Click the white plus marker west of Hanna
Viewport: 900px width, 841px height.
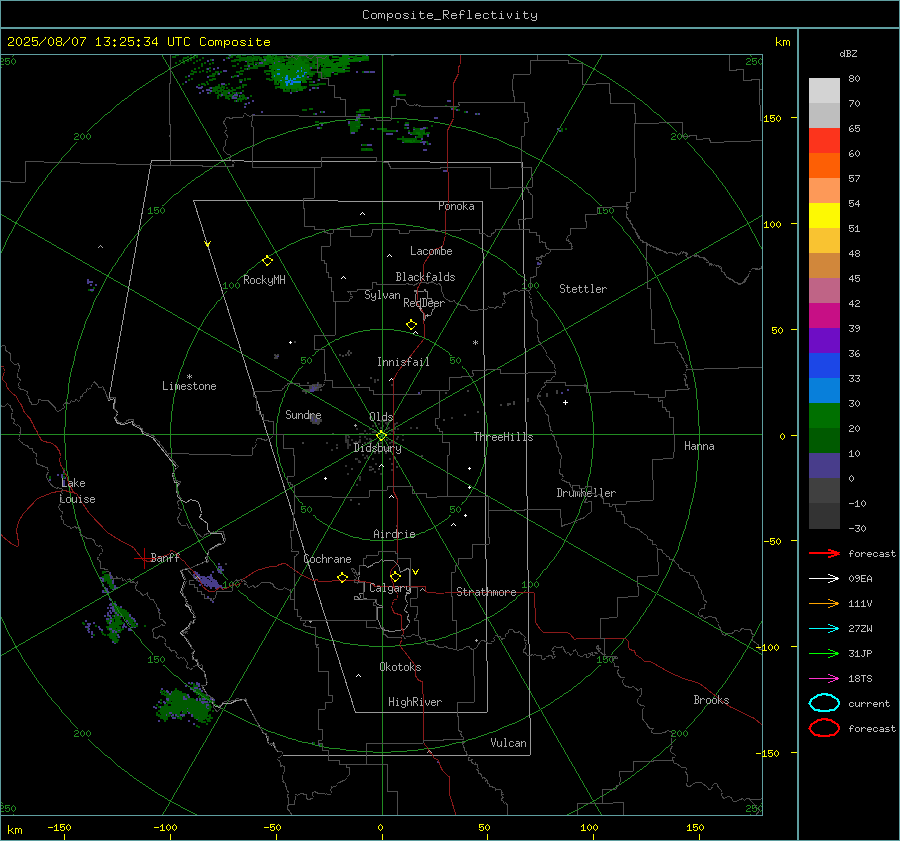(565, 402)
